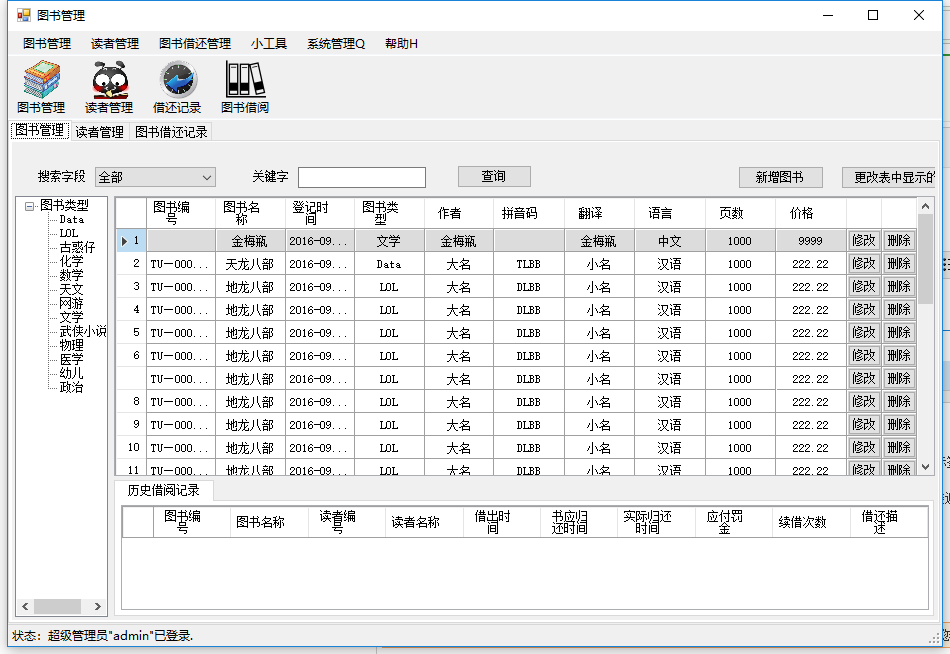Click the TLBB pinyin code cell

pos(529,264)
